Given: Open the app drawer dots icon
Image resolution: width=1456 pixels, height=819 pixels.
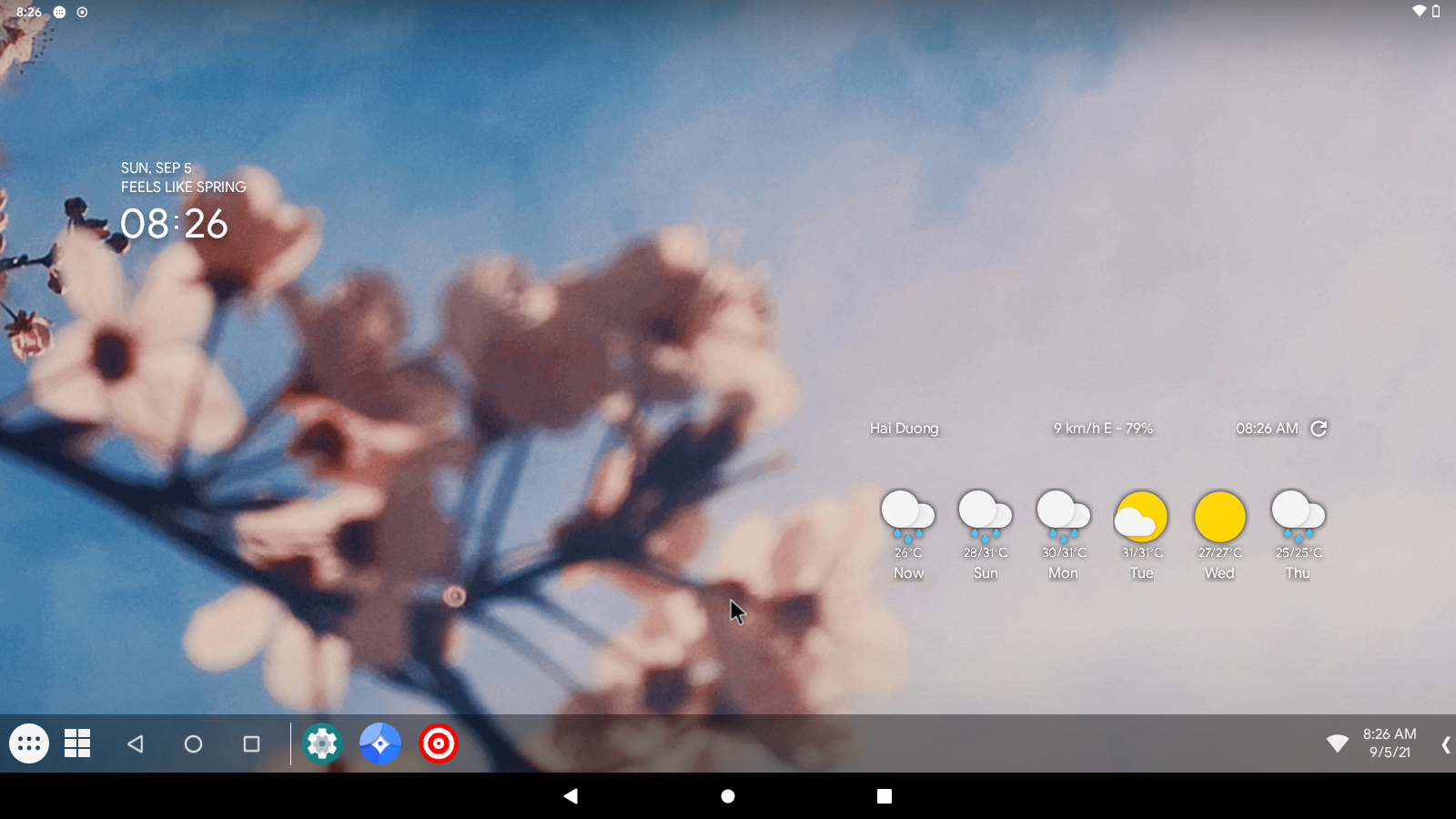Looking at the screenshot, I should point(29,743).
